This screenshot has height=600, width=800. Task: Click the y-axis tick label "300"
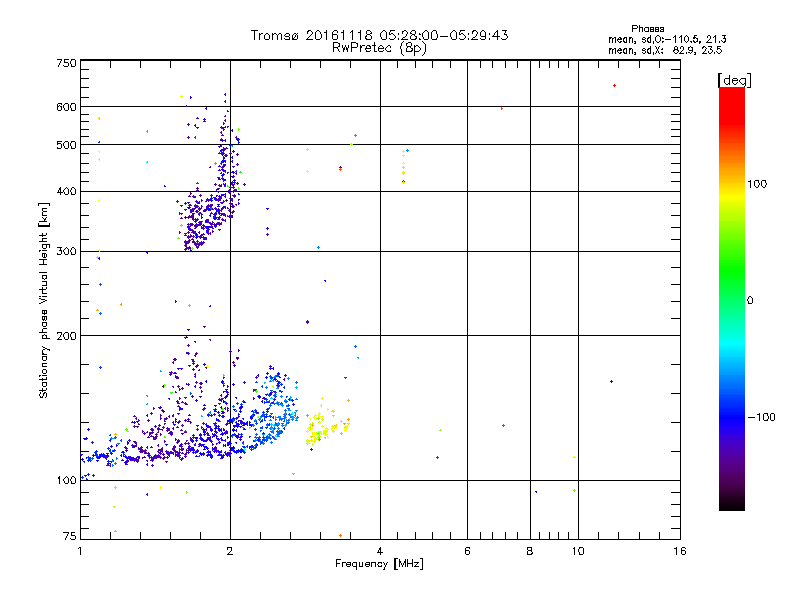point(66,252)
